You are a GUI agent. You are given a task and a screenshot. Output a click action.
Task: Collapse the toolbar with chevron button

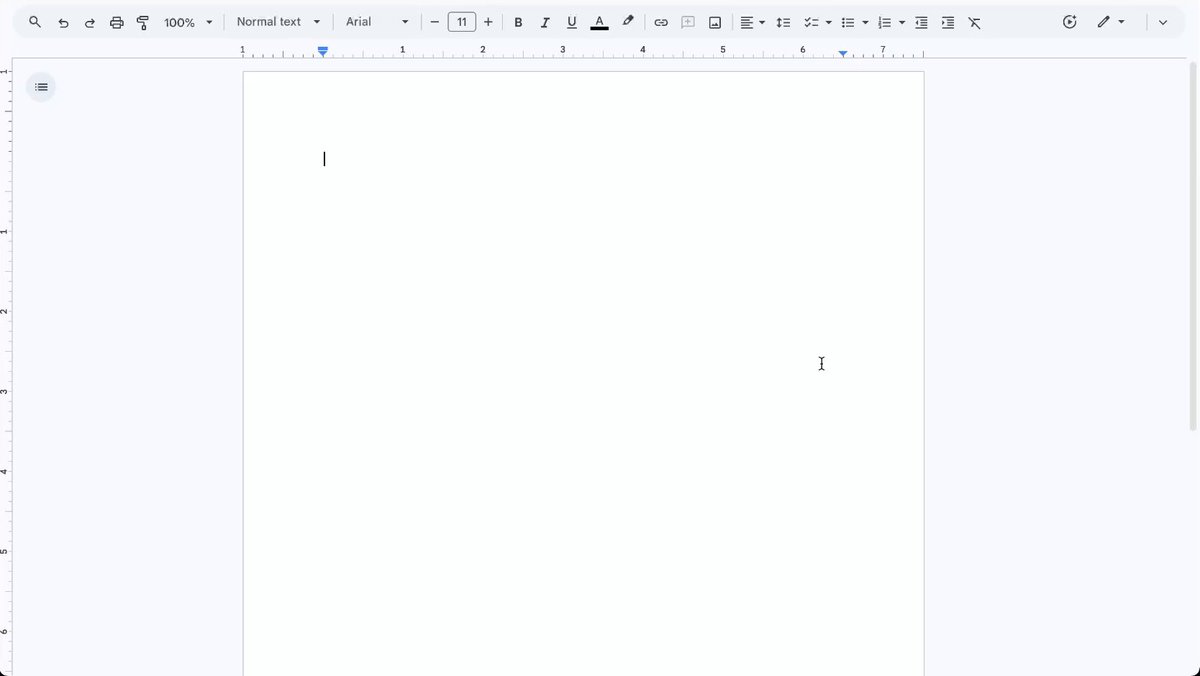pos(1162,22)
